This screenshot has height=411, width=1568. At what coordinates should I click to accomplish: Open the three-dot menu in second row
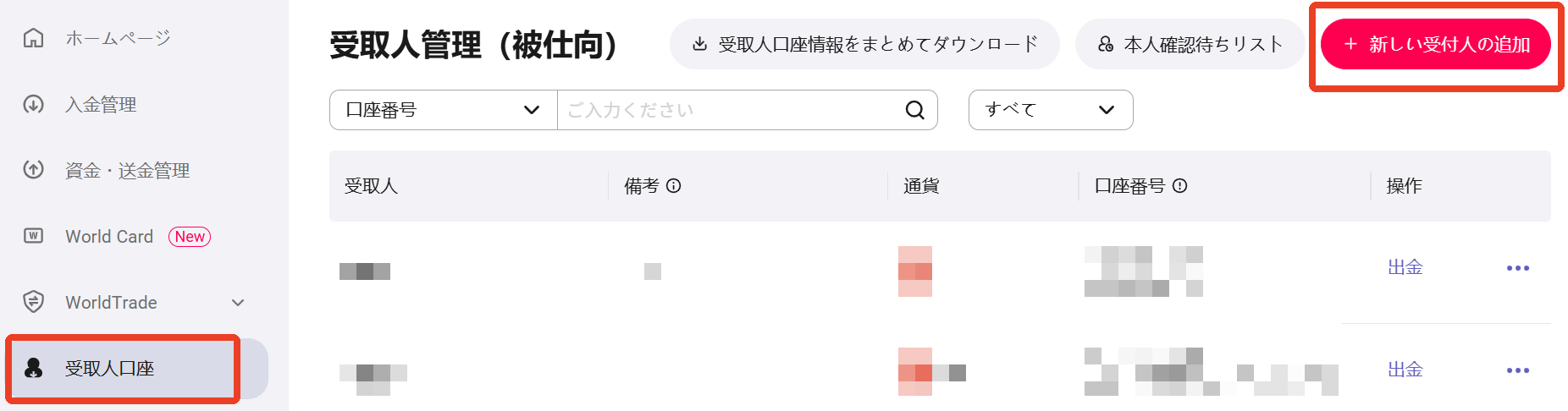click(x=1518, y=370)
